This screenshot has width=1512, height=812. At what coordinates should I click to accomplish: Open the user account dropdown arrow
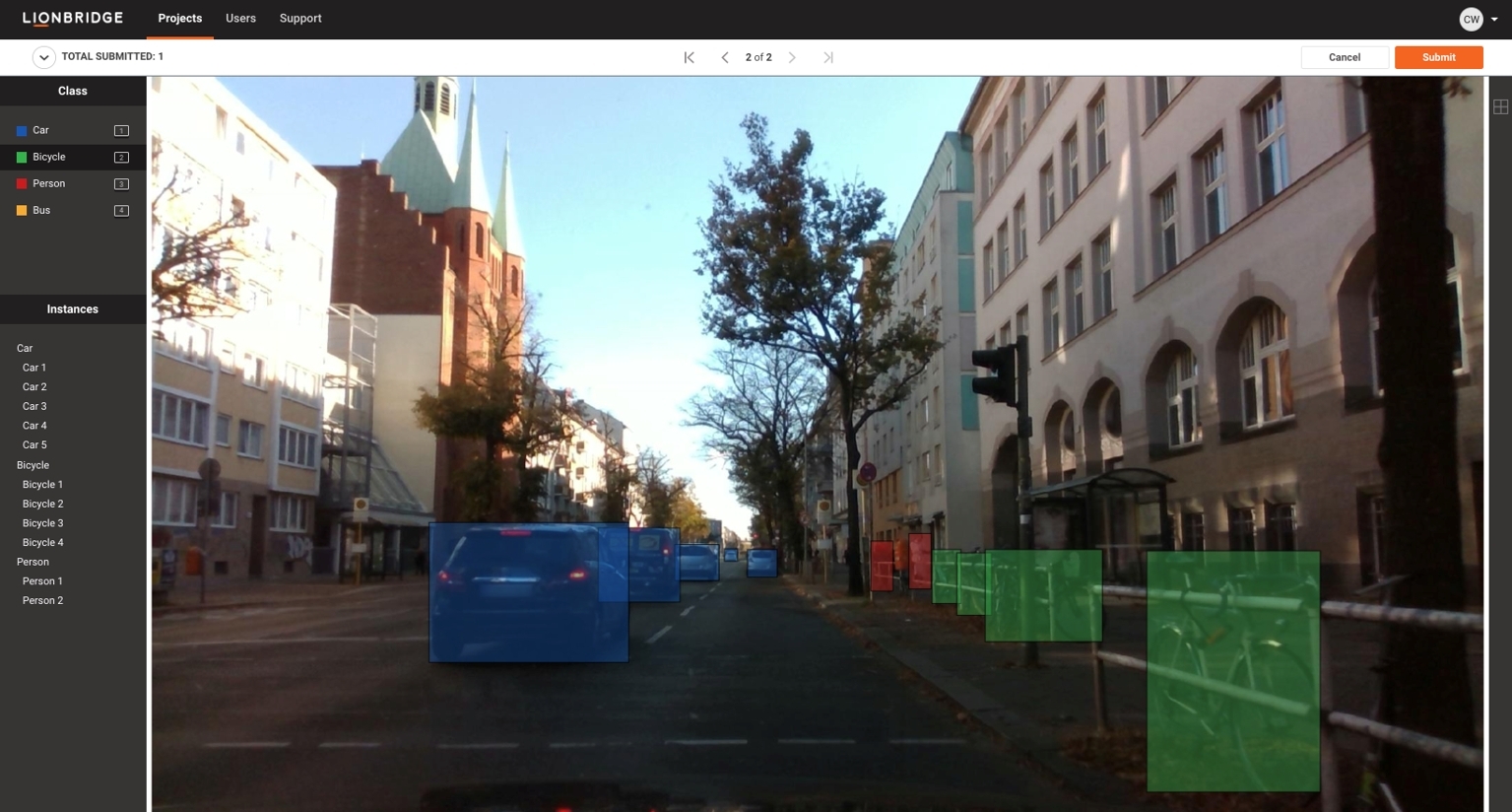[x=1494, y=20]
